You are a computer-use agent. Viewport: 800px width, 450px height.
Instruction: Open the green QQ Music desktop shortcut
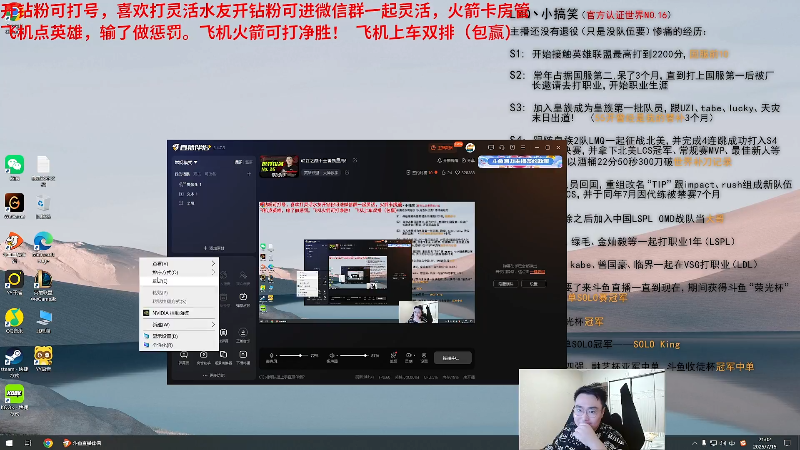click(14, 321)
